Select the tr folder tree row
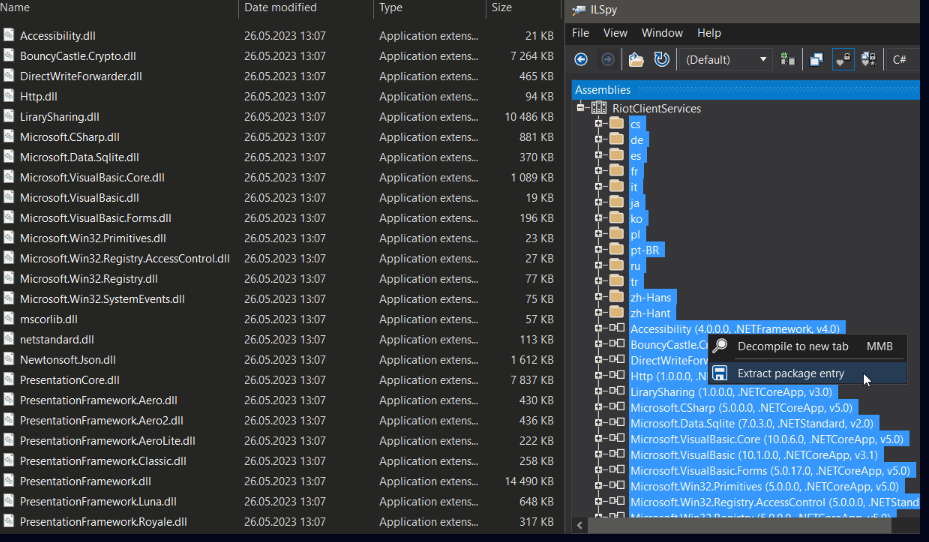 tap(635, 282)
